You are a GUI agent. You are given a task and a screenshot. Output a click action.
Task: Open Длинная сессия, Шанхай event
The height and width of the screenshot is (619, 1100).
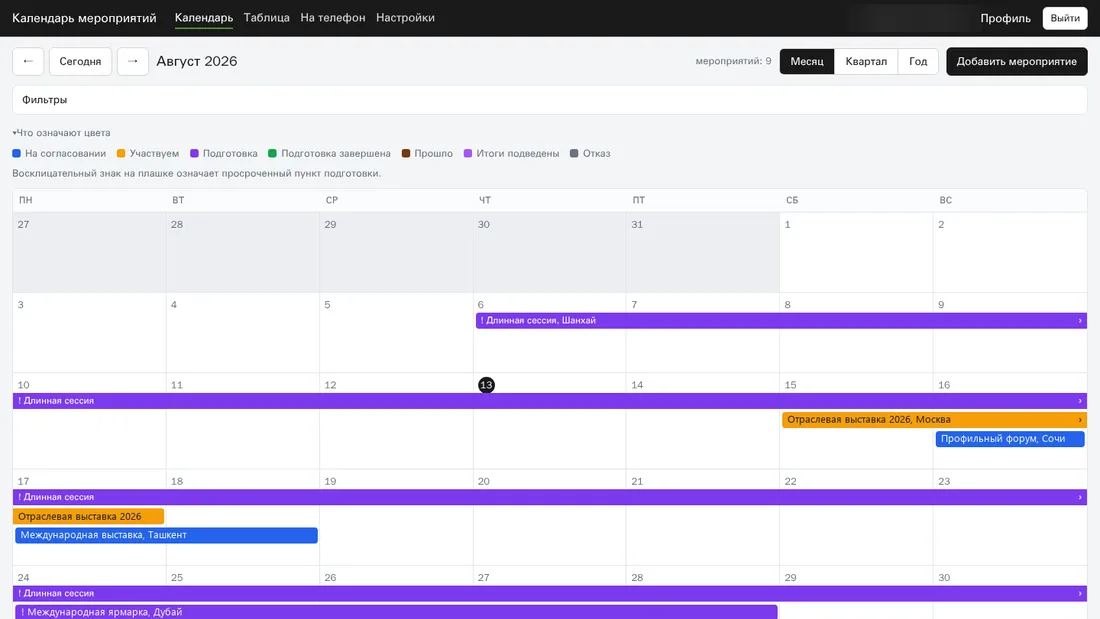coord(781,321)
